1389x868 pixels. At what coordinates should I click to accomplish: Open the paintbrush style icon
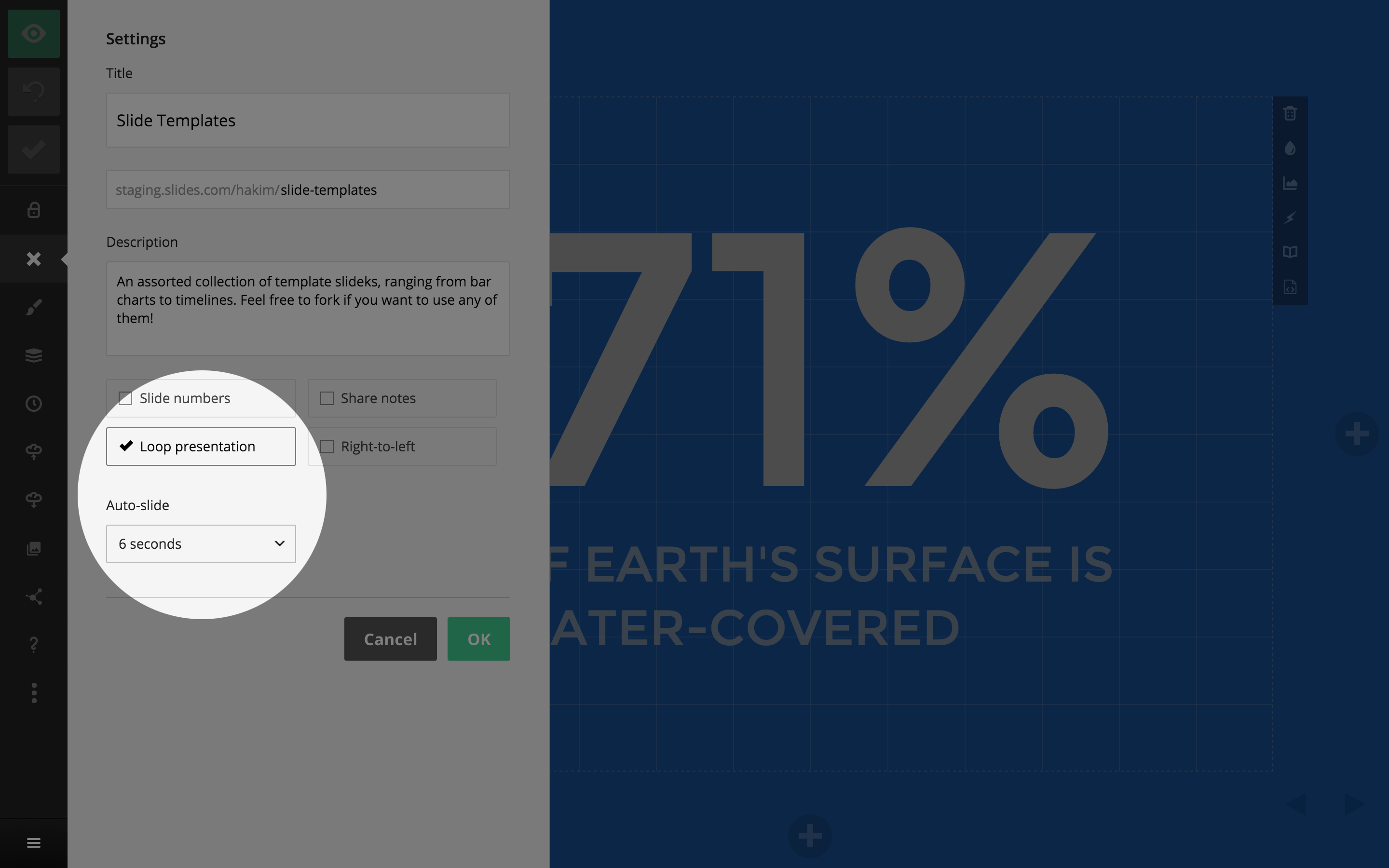(33, 307)
